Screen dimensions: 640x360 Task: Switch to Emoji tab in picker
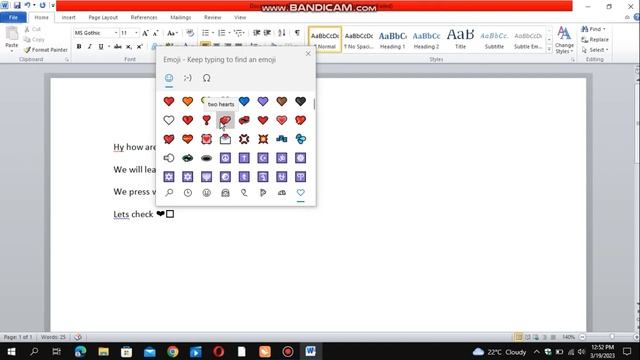(x=169, y=78)
